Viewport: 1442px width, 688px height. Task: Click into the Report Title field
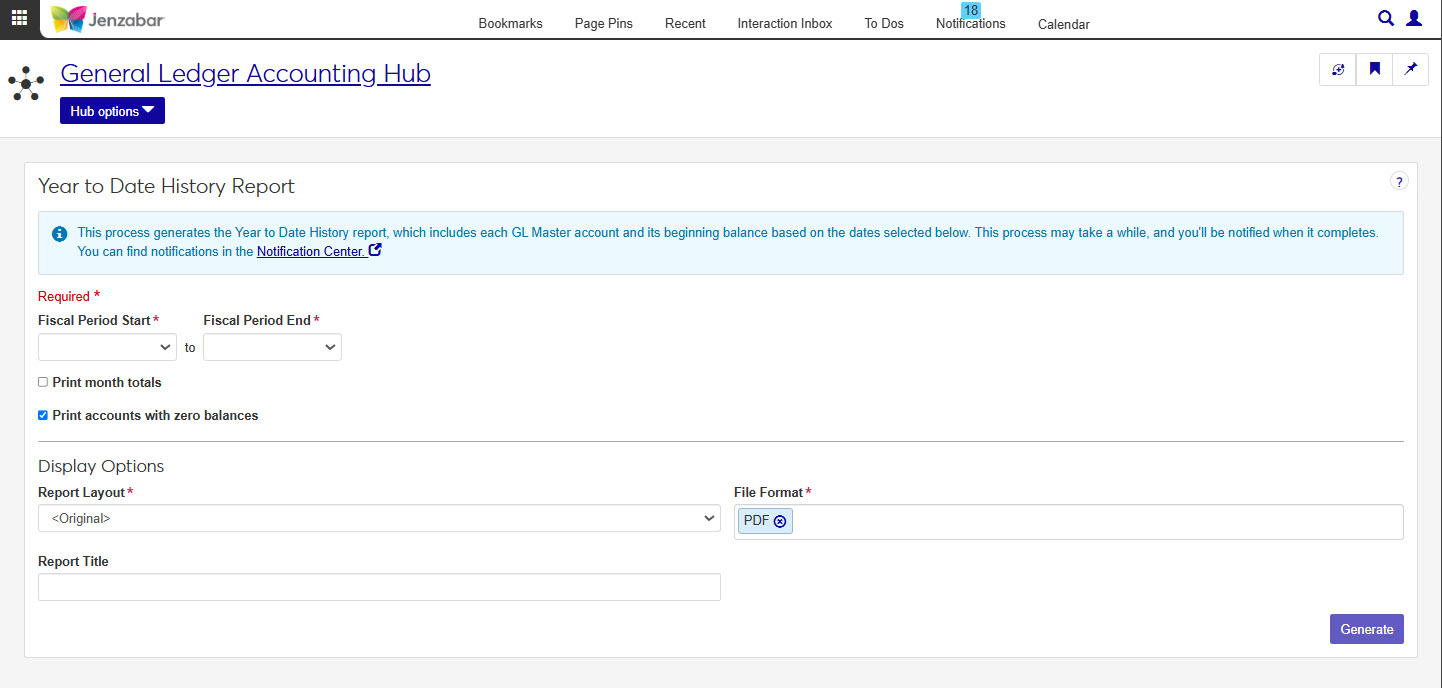click(x=379, y=587)
